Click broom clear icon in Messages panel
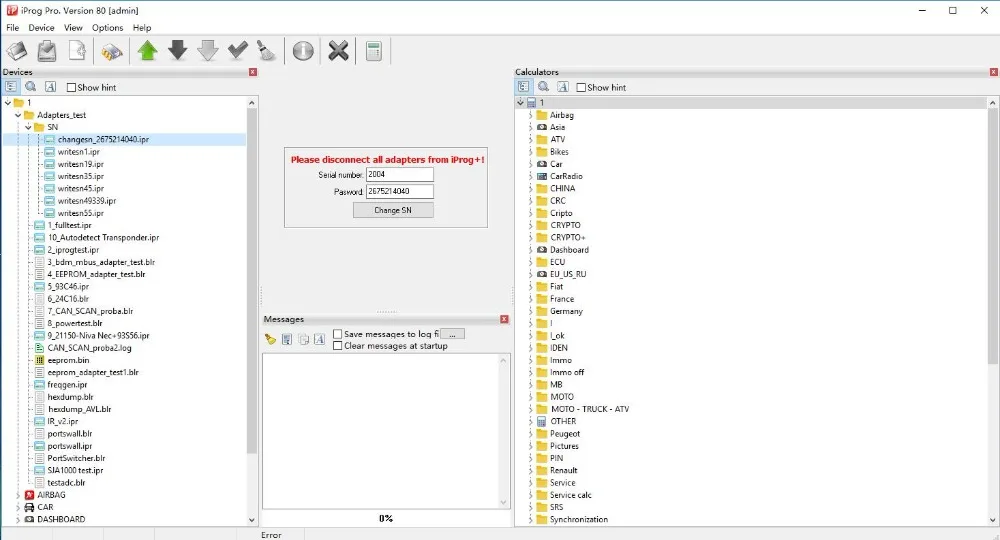Viewport: 1000px width, 540px height. click(x=270, y=339)
